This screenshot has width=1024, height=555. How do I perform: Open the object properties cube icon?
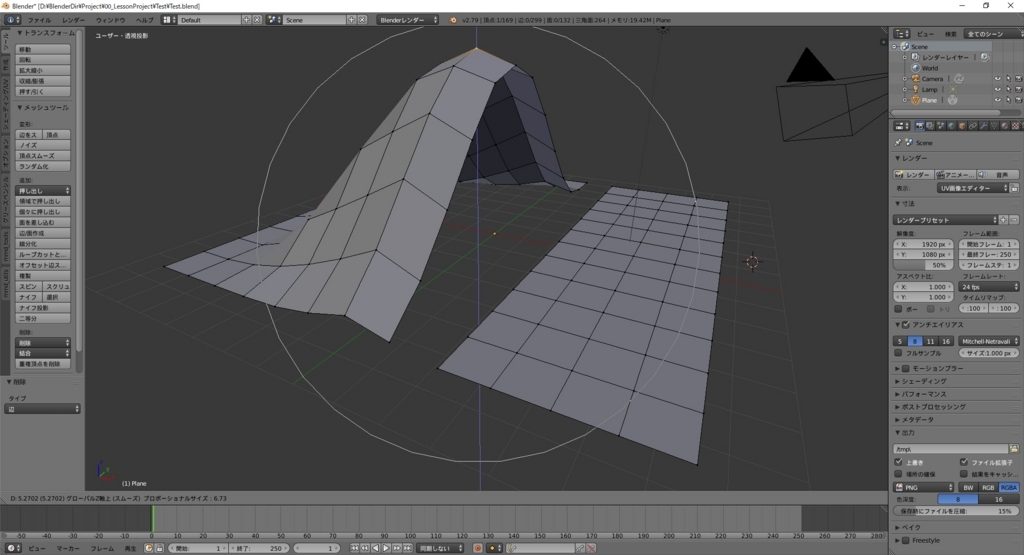click(962, 126)
